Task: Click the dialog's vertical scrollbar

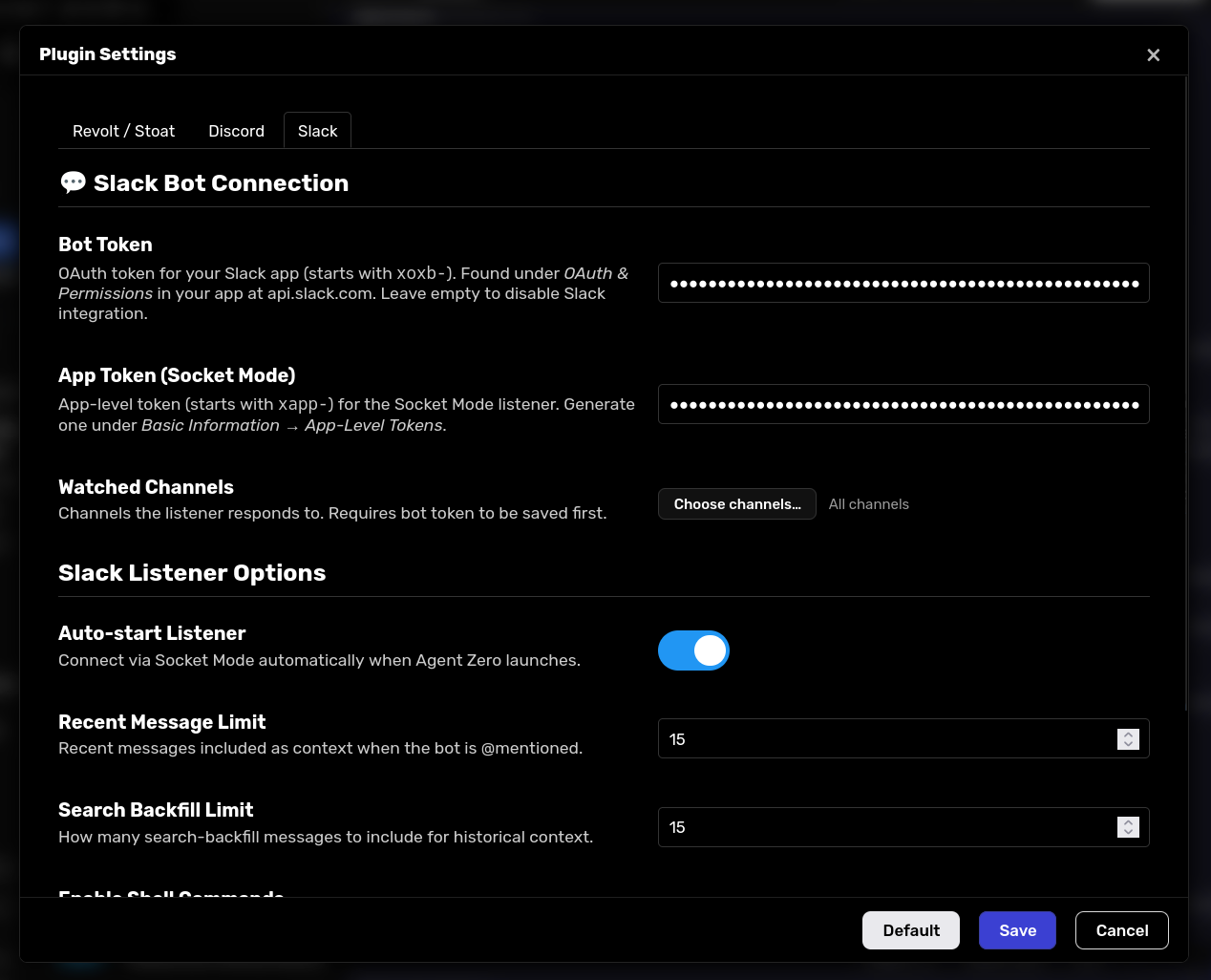Action: (x=1186, y=394)
